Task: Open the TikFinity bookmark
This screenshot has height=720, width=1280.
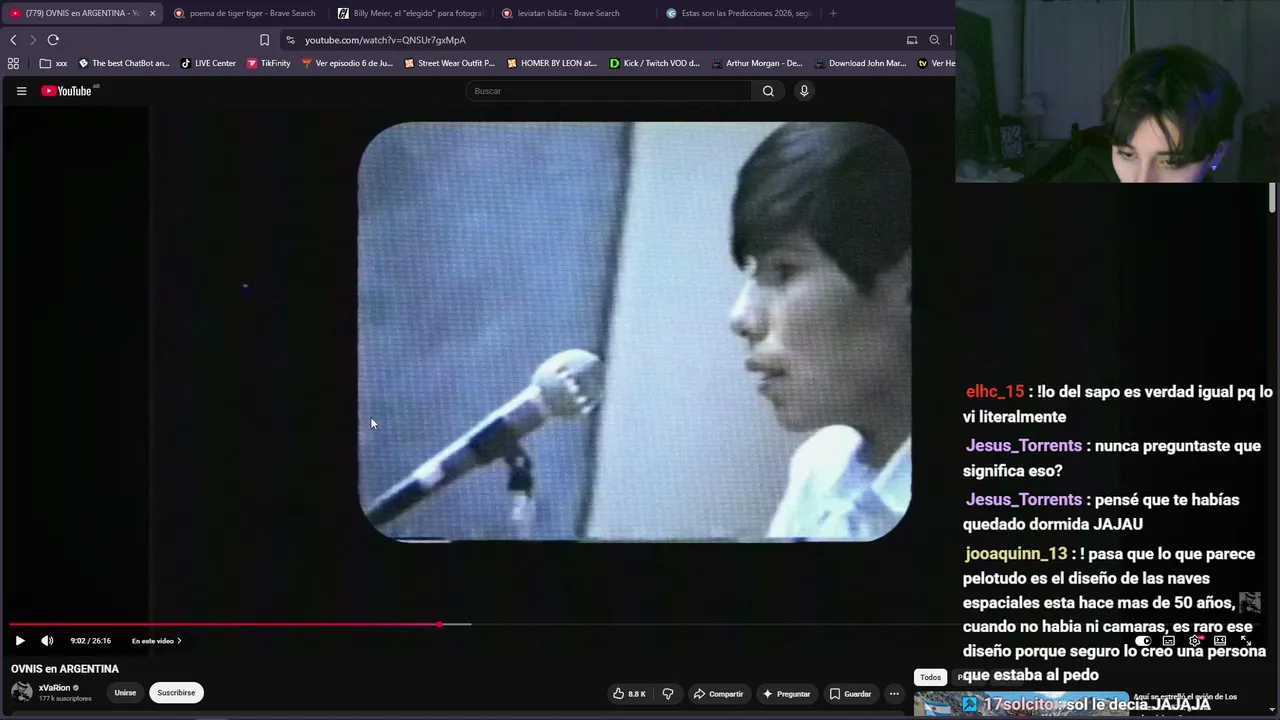Action: 269,63
